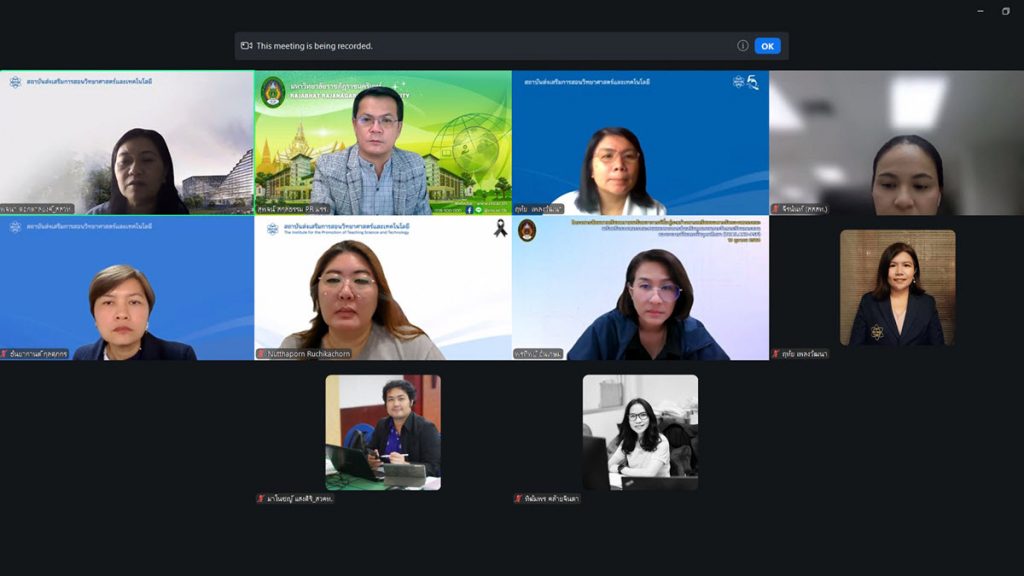Select the Nutthaporn Ruchikachorn video tile
Image resolution: width=1024 pixels, height=576 pixels.
382,288
